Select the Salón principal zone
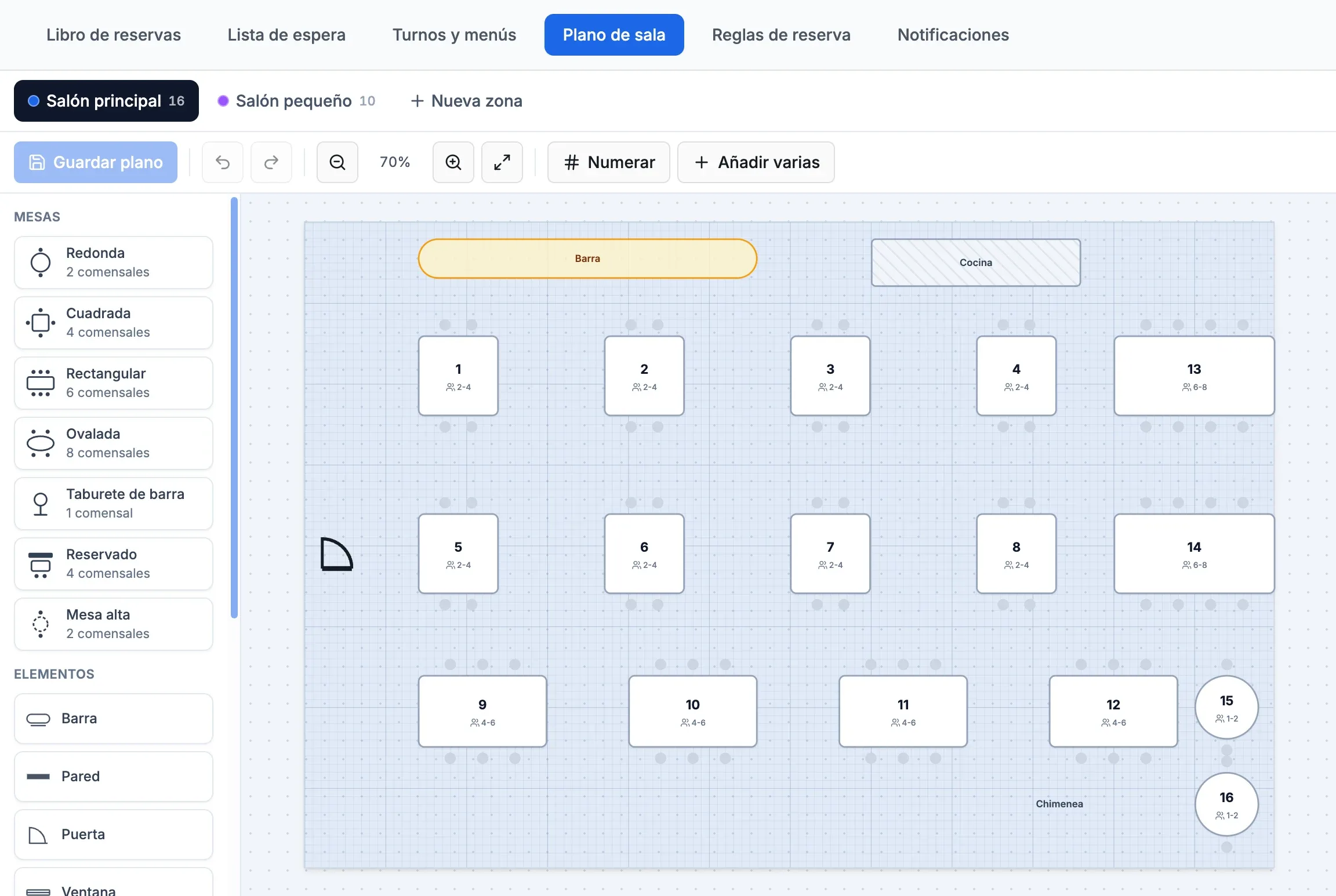1336x896 pixels. click(x=106, y=101)
